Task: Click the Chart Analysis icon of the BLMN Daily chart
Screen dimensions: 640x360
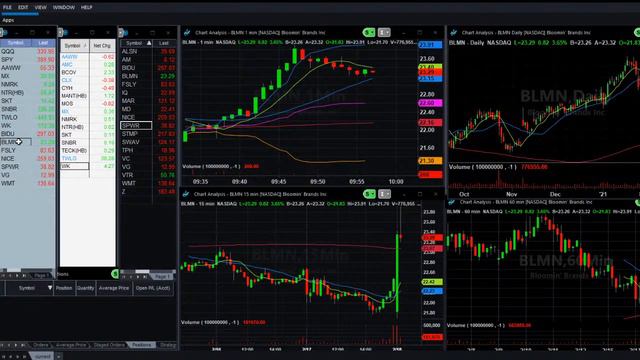Action: coord(453,32)
